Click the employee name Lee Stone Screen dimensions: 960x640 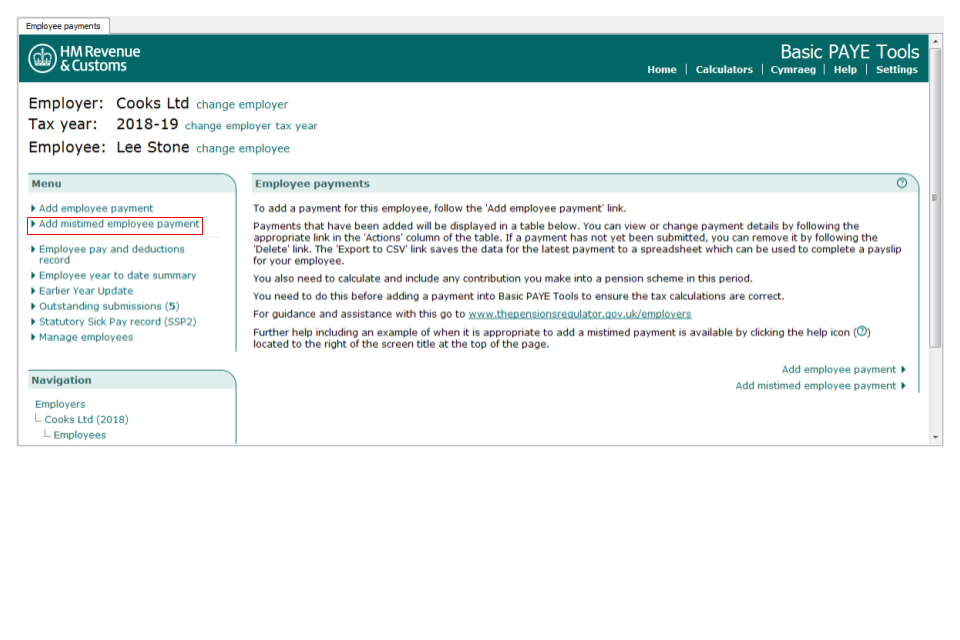[152, 148]
